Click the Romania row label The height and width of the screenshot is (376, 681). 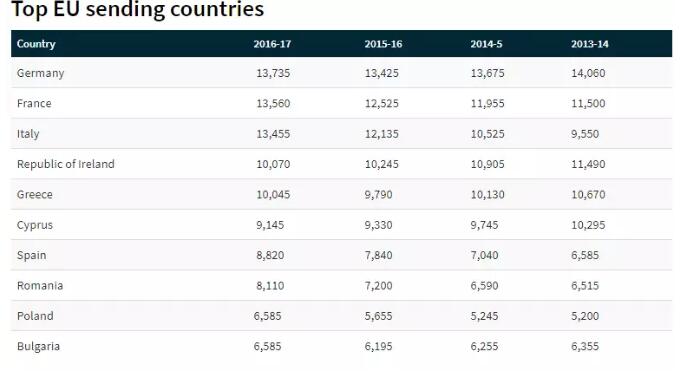pyautogui.click(x=40, y=286)
